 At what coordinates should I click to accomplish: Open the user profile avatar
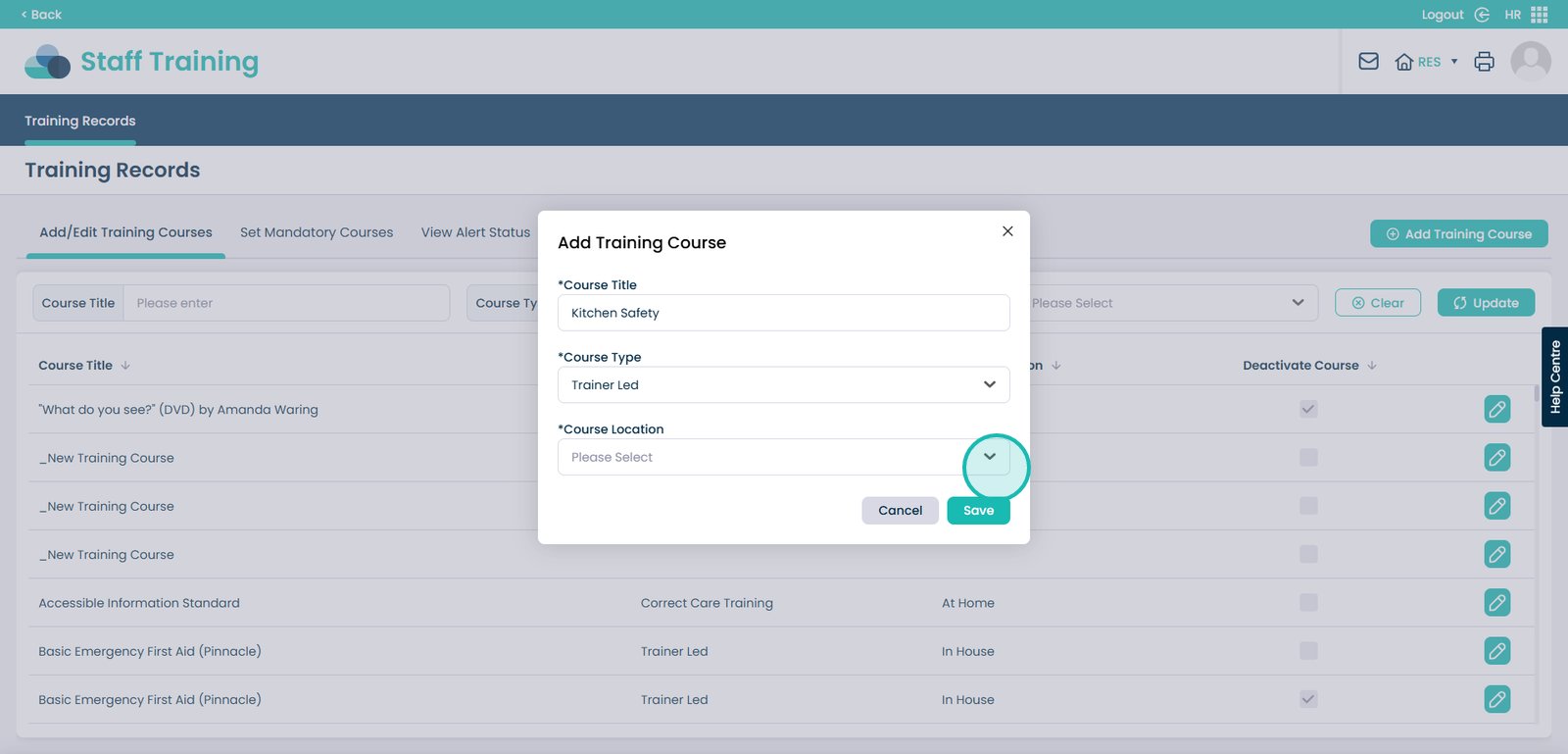[1531, 62]
